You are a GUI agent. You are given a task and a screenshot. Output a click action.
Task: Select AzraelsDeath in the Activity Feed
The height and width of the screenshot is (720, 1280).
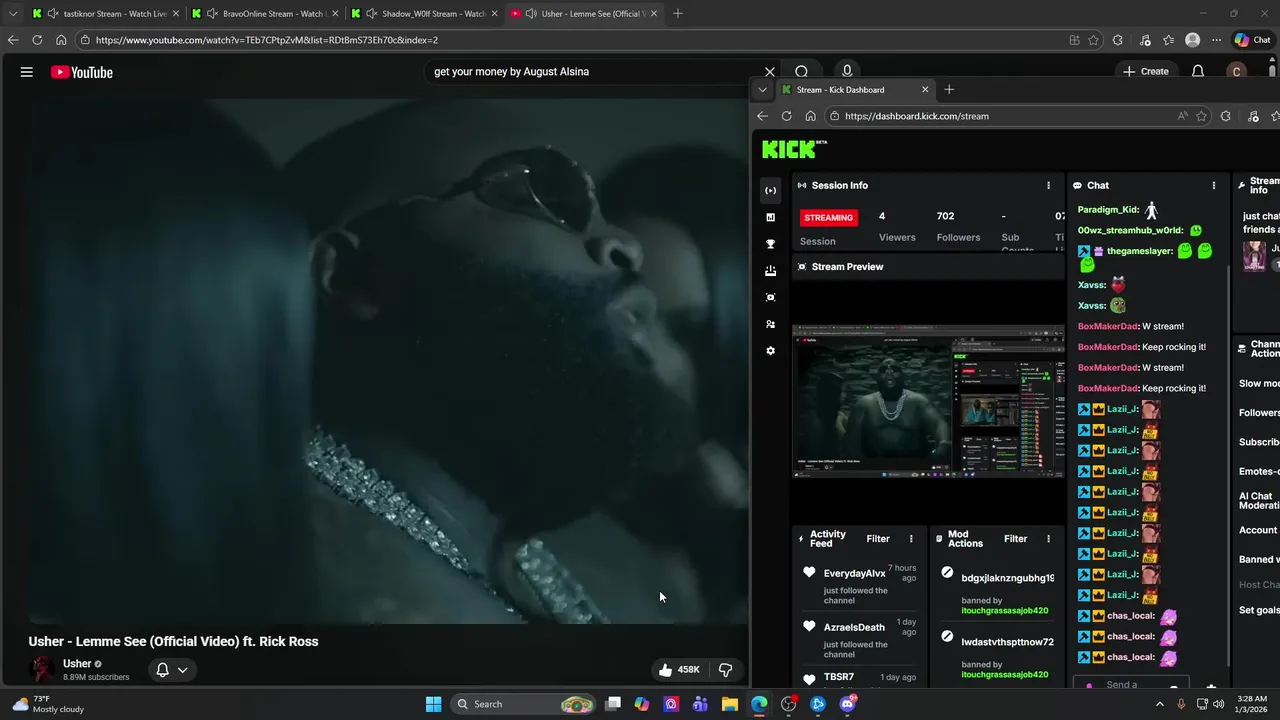[x=853, y=627]
